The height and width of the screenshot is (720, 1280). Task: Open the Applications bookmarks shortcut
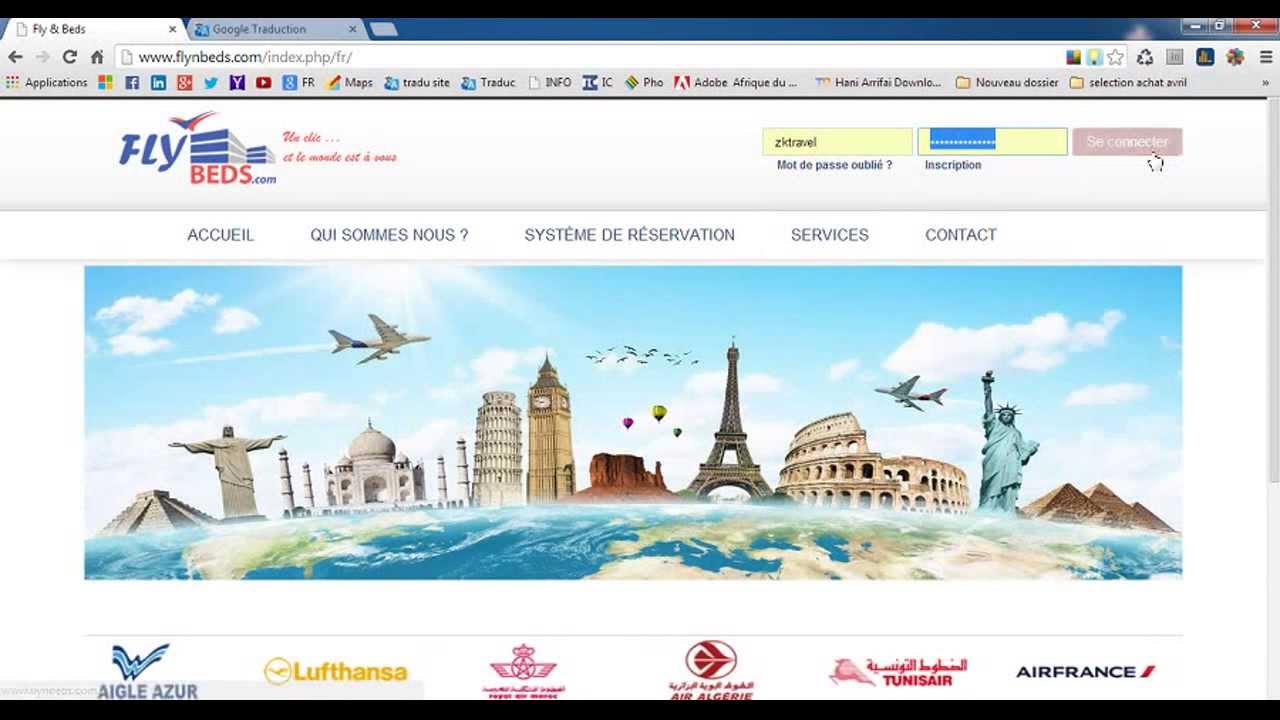(x=47, y=83)
